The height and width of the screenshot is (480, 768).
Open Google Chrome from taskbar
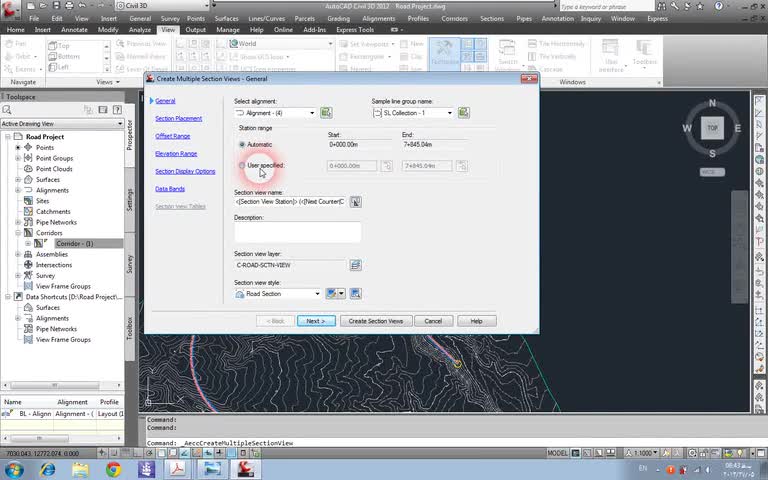(113, 470)
